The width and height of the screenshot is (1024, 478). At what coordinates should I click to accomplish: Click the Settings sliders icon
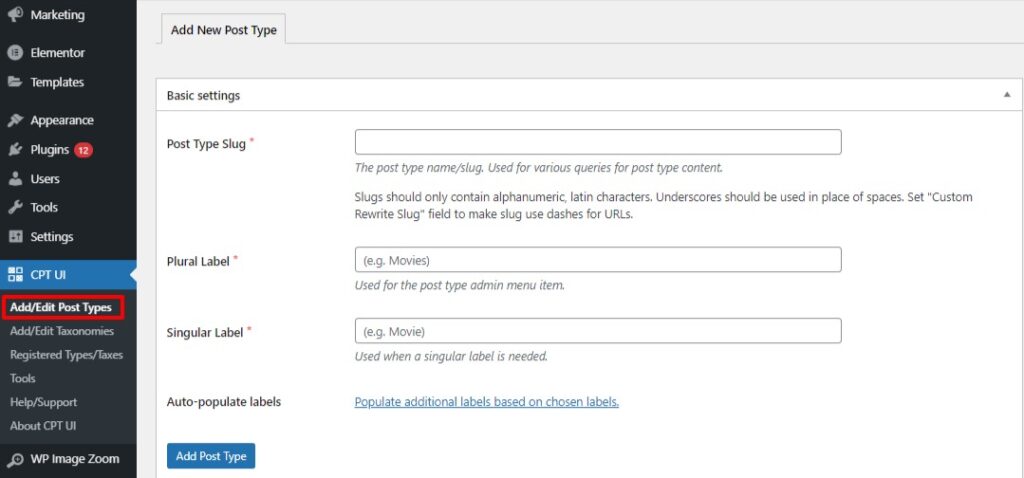[15, 237]
